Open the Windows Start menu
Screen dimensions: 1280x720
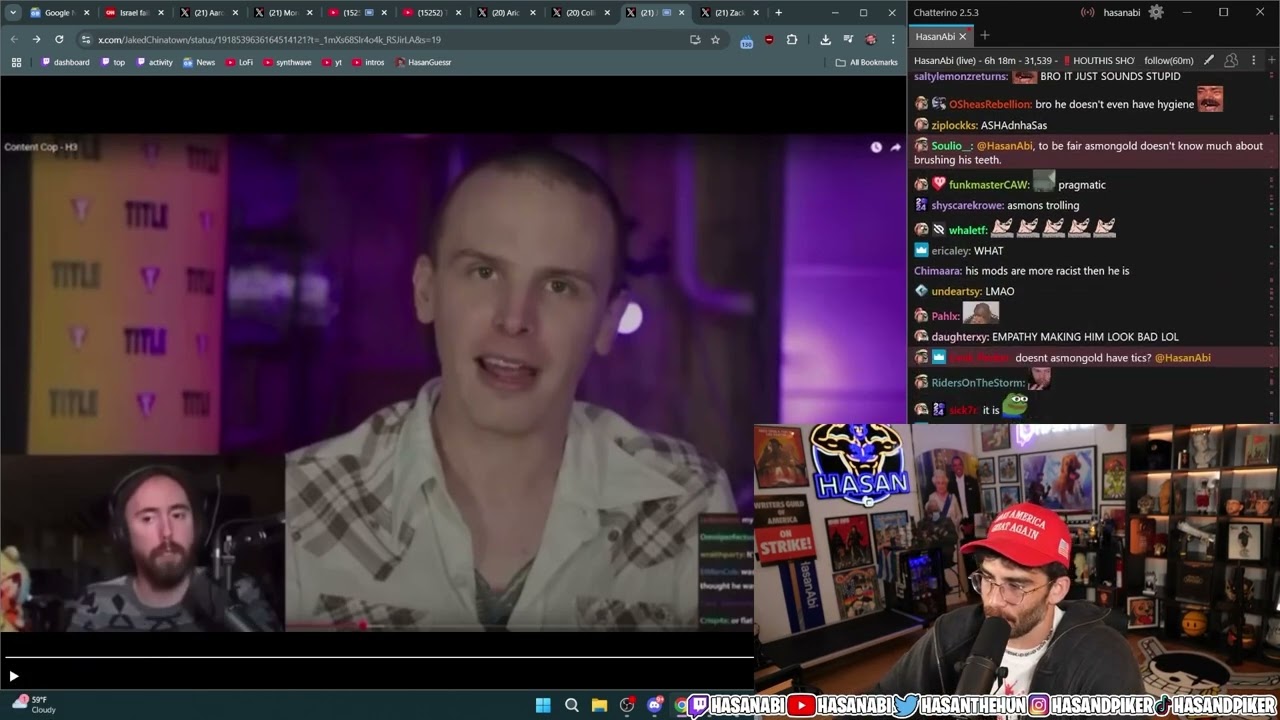(x=543, y=705)
